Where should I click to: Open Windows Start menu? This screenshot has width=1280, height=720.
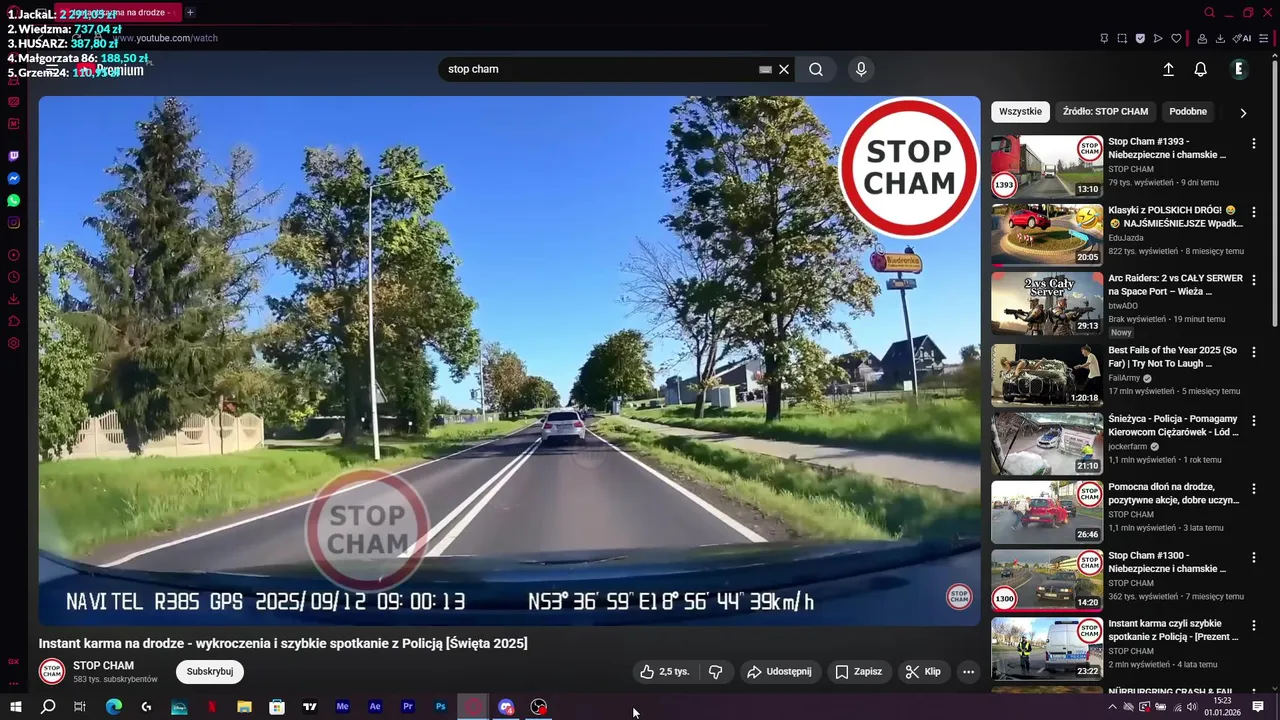[x=15, y=707]
